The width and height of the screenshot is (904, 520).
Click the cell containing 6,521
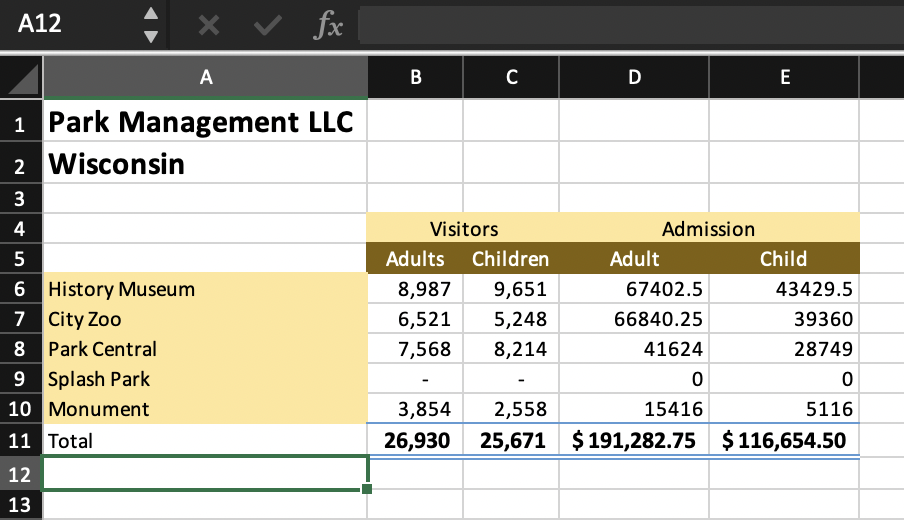click(415, 319)
